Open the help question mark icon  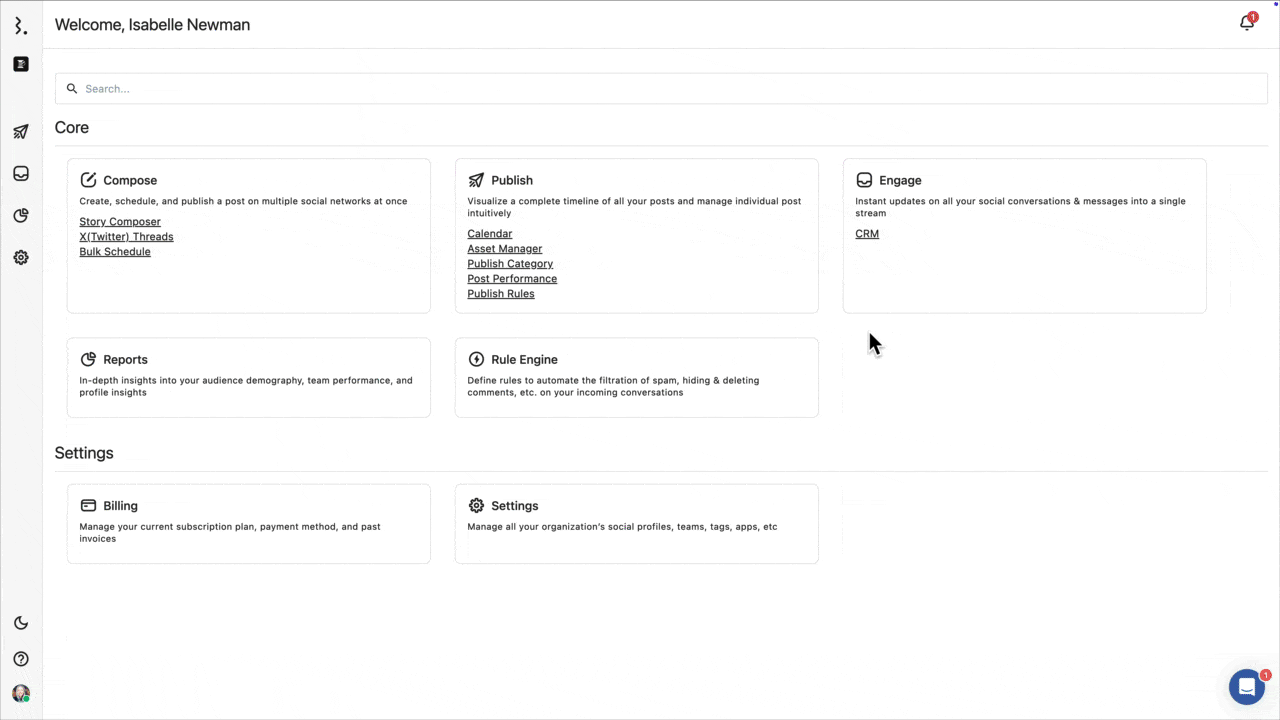[21, 659]
